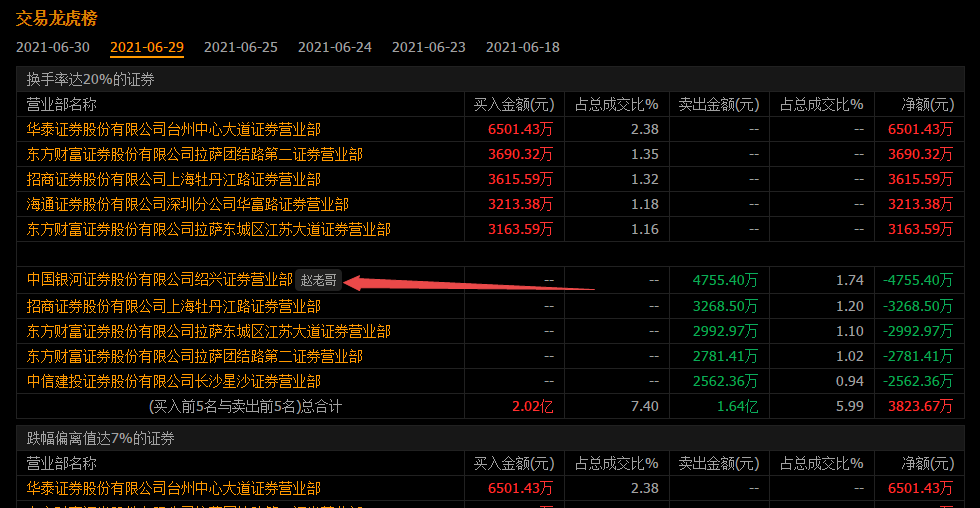980x508 pixels.
Task: Open 华泰证券台州中心大道营业部 in the 跌幅偏离值 table
Action: tap(174, 488)
